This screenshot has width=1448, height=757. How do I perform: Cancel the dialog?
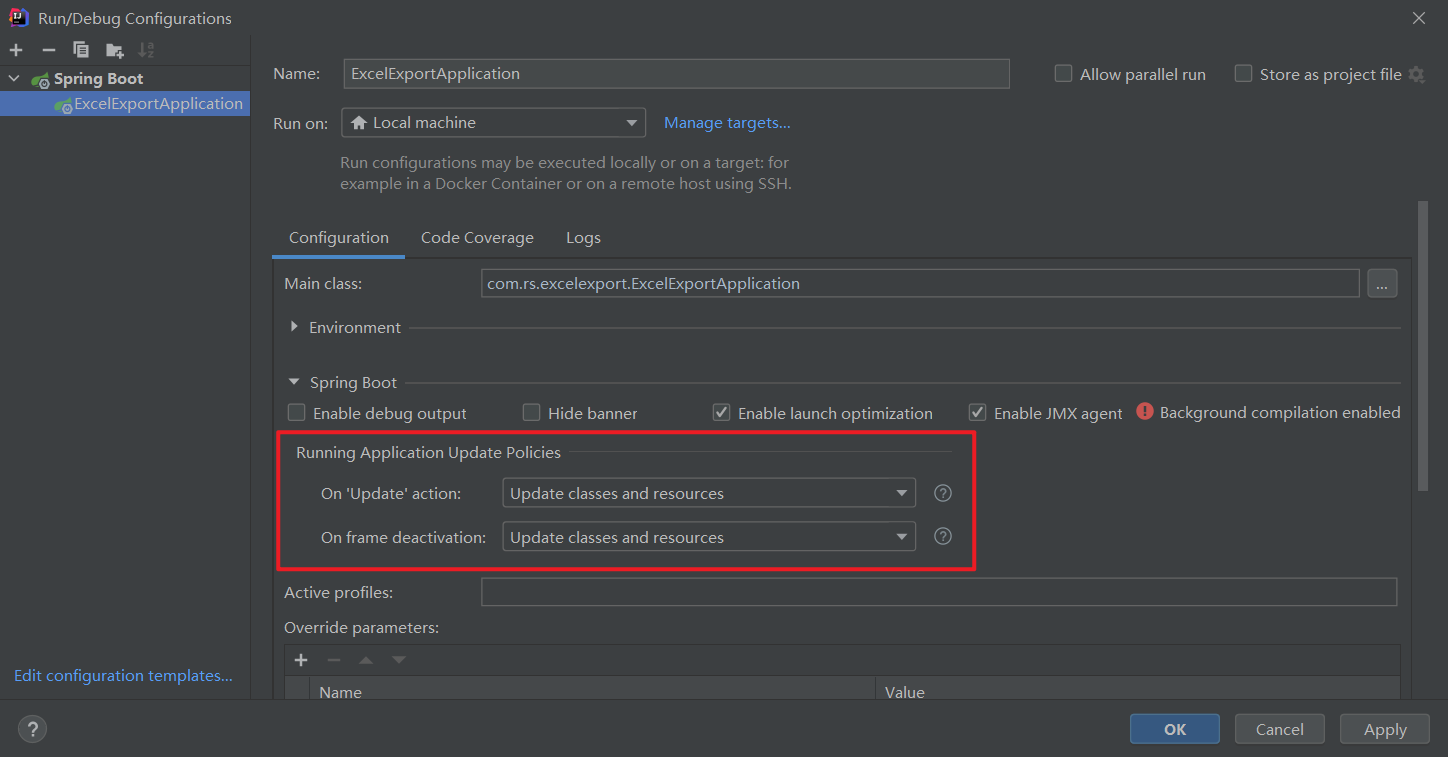1280,729
